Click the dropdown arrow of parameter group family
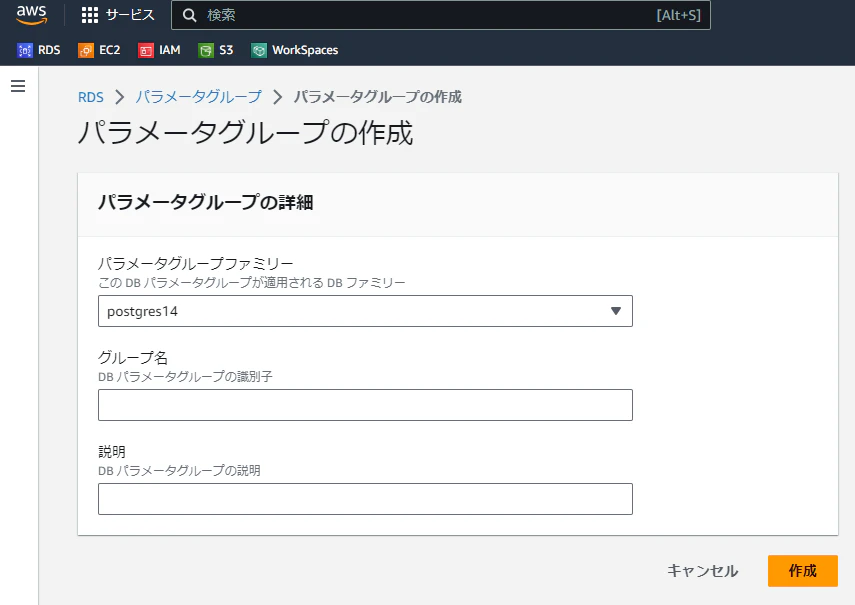Viewport: 855px width, 605px height. 616,311
